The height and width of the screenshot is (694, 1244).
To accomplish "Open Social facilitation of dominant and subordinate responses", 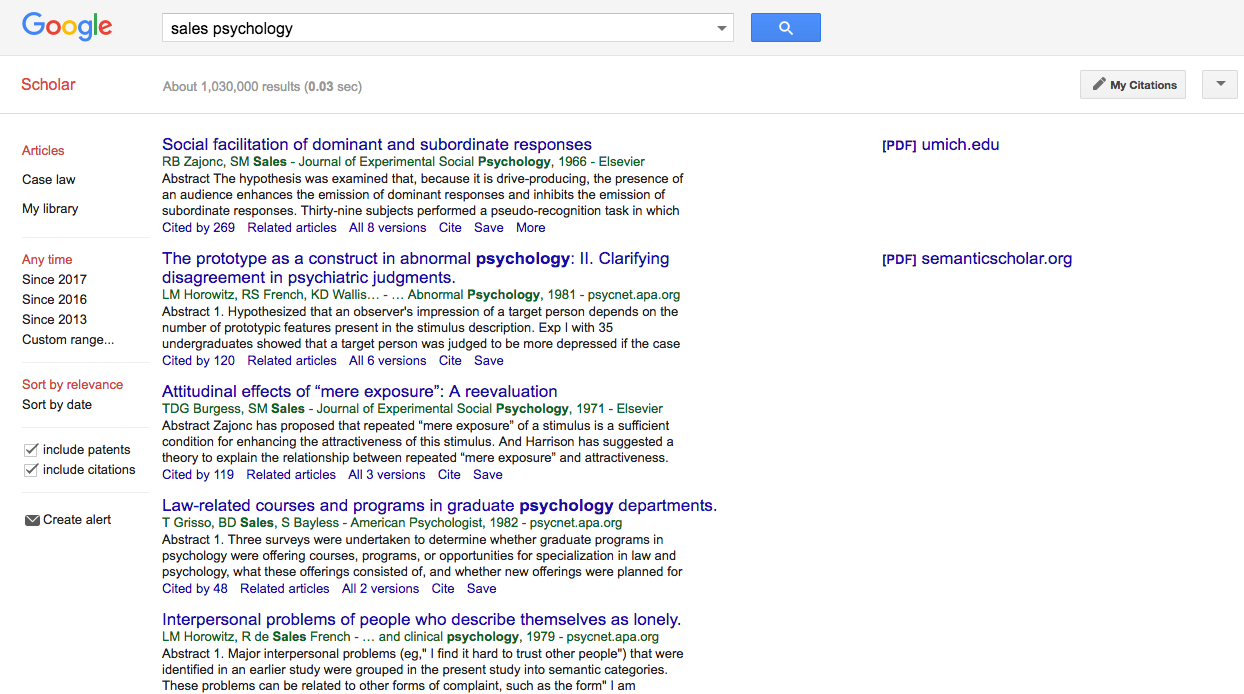I will pos(377,145).
